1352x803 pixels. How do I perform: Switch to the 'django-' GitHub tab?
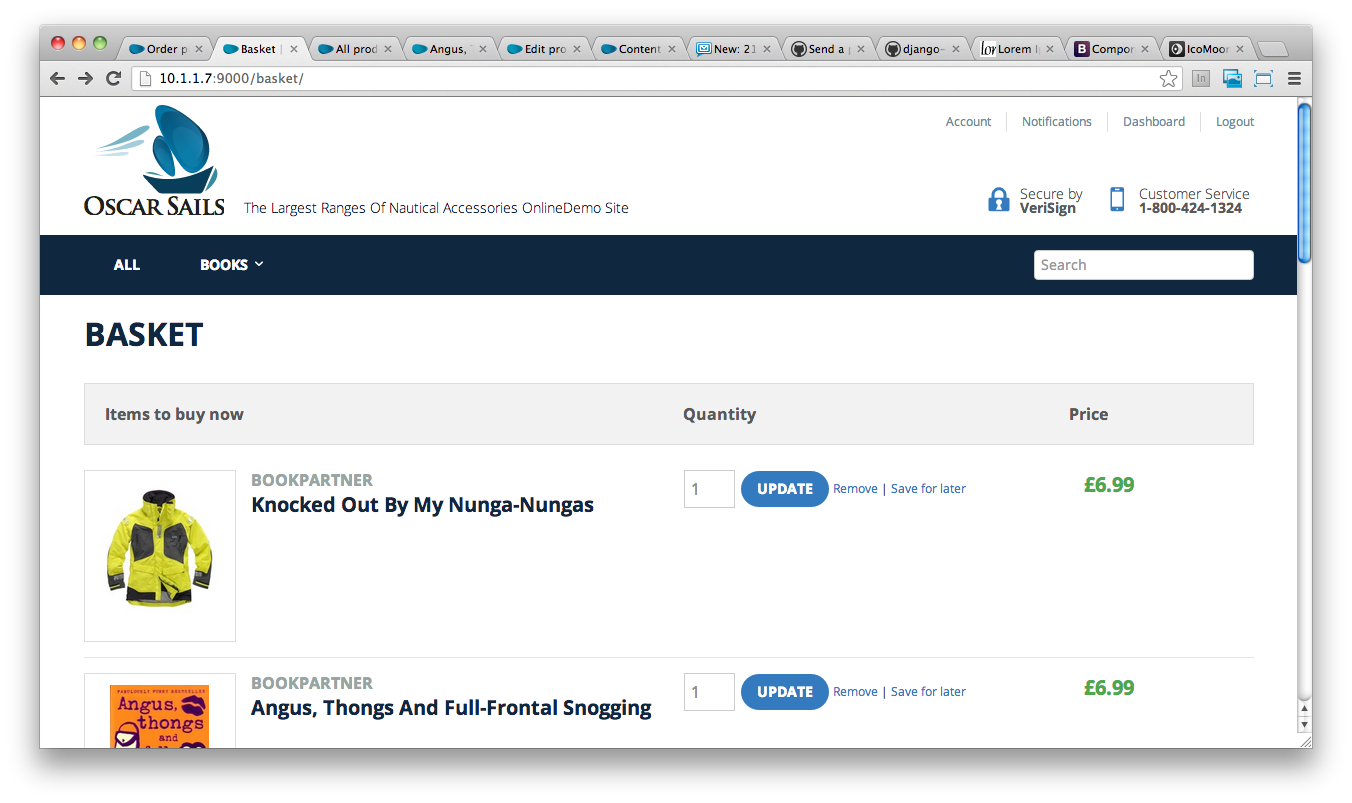pos(923,49)
